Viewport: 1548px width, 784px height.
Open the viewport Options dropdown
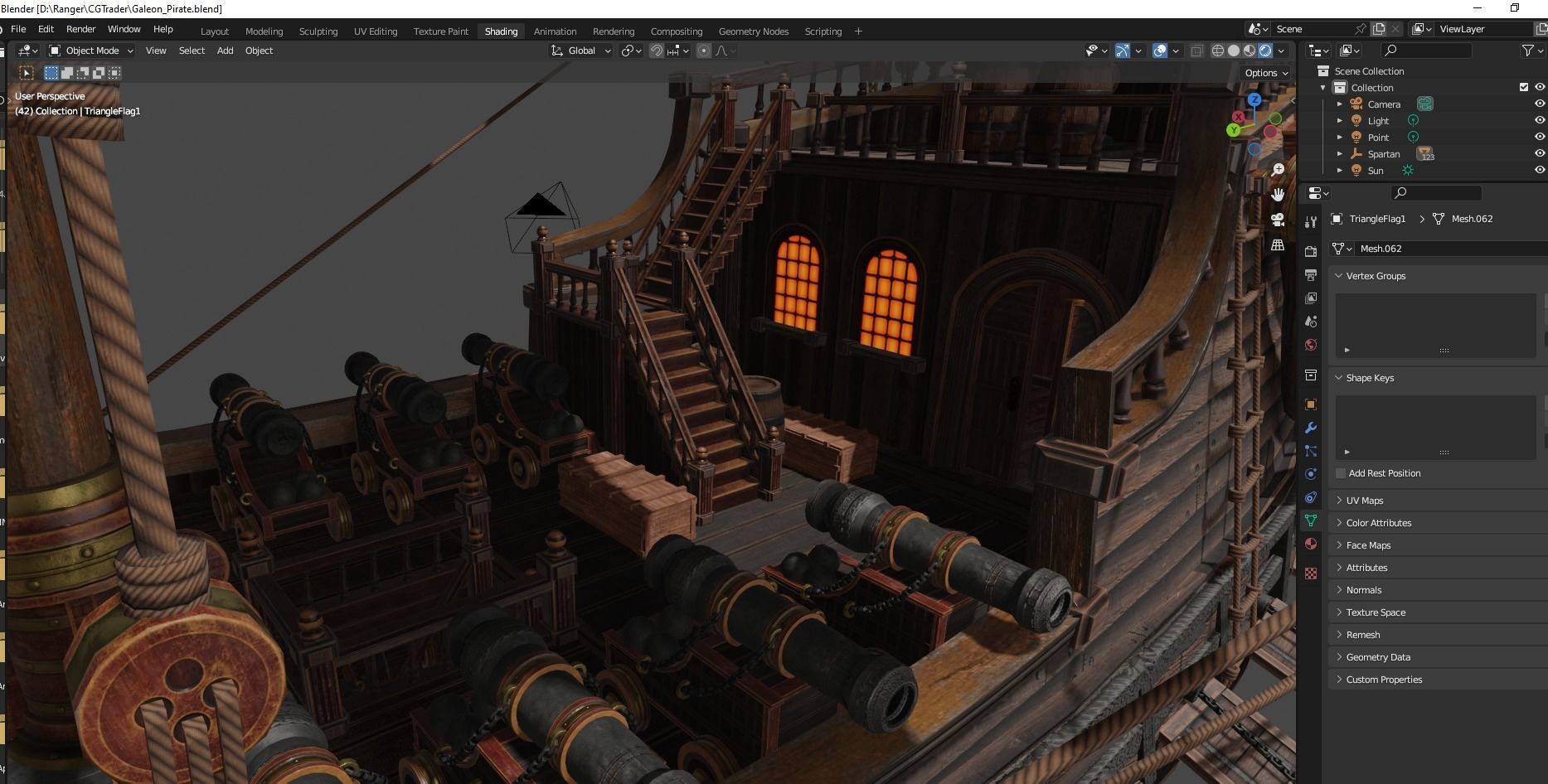(1266, 73)
